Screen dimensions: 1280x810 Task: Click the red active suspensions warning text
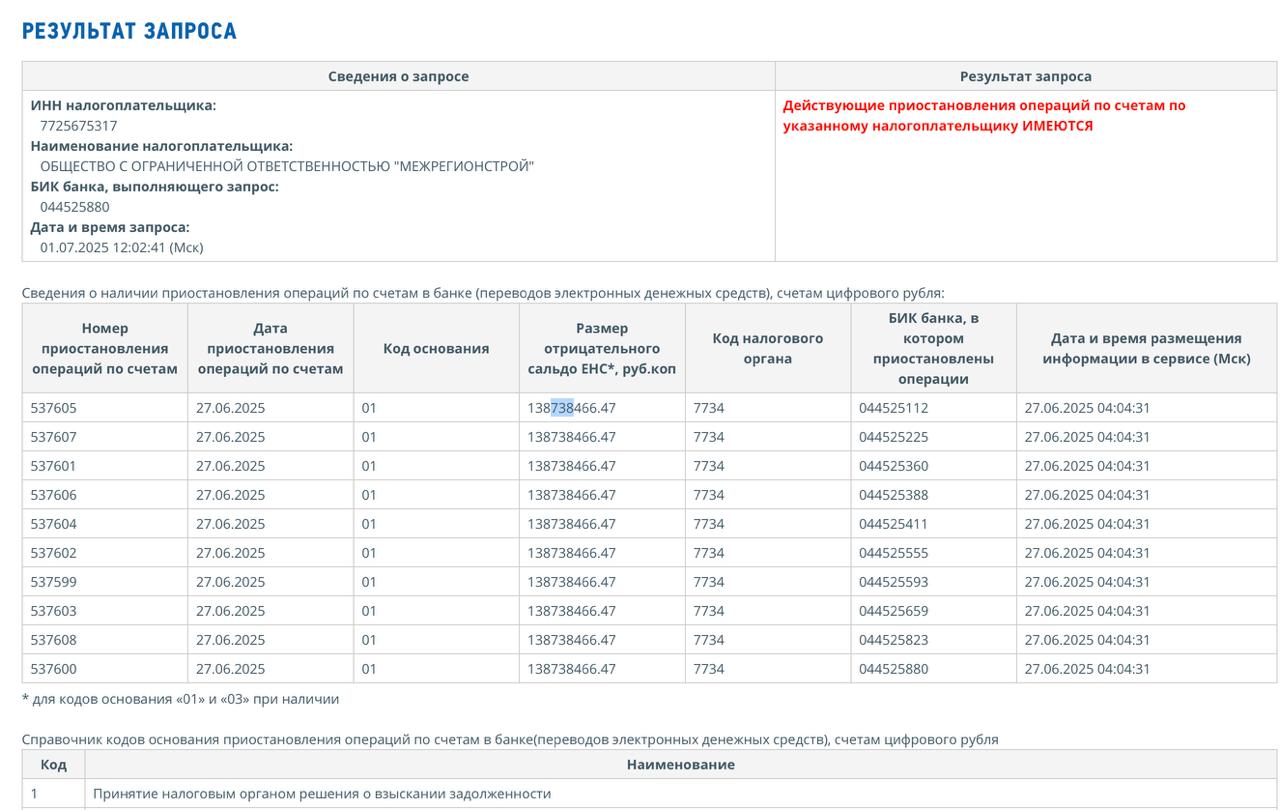pyautogui.click(x=984, y=115)
